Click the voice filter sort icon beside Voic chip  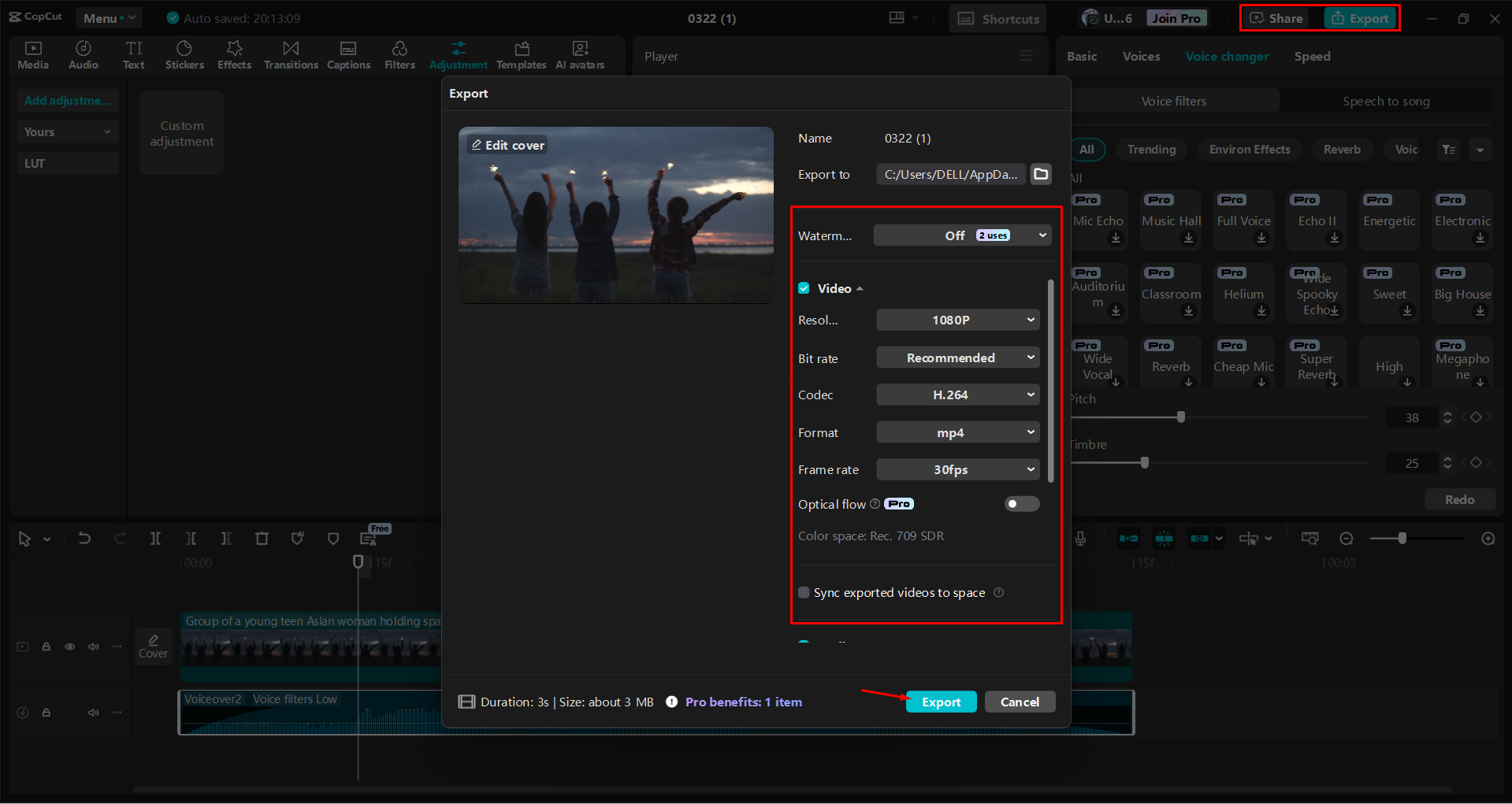(1449, 150)
